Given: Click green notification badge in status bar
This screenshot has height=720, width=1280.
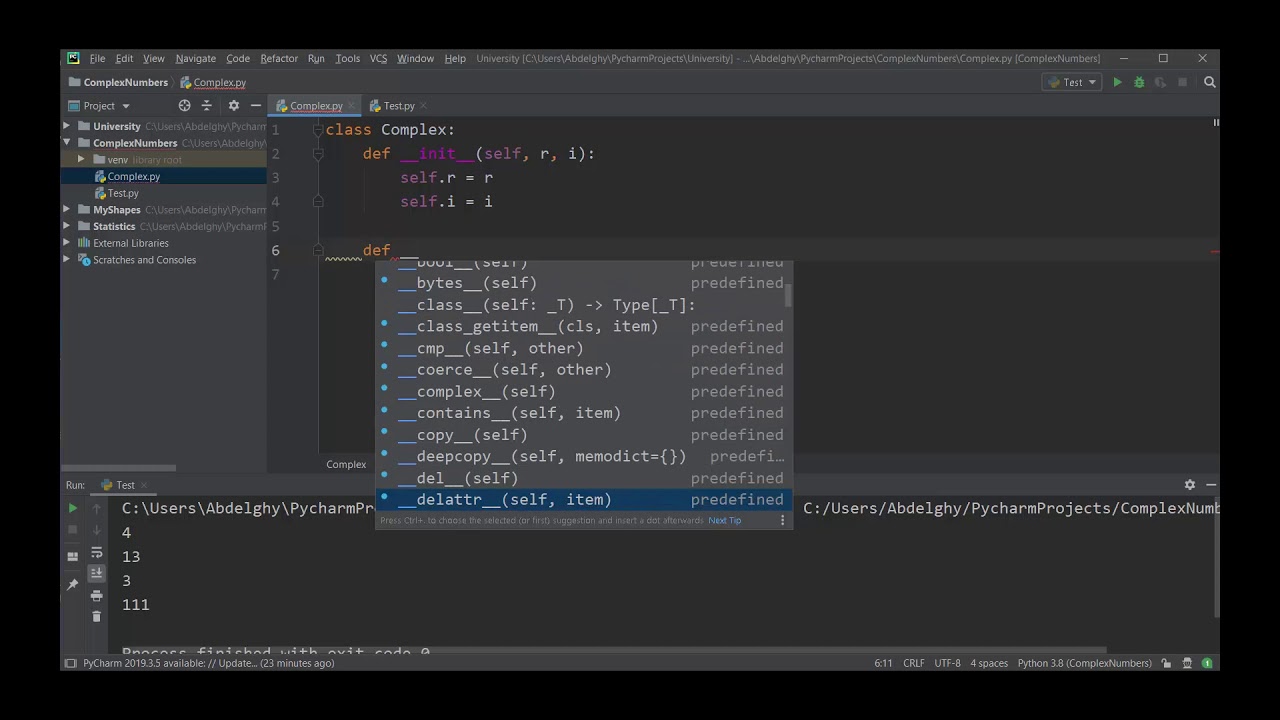Looking at the screenshot, I should [x=1207, y=663].
